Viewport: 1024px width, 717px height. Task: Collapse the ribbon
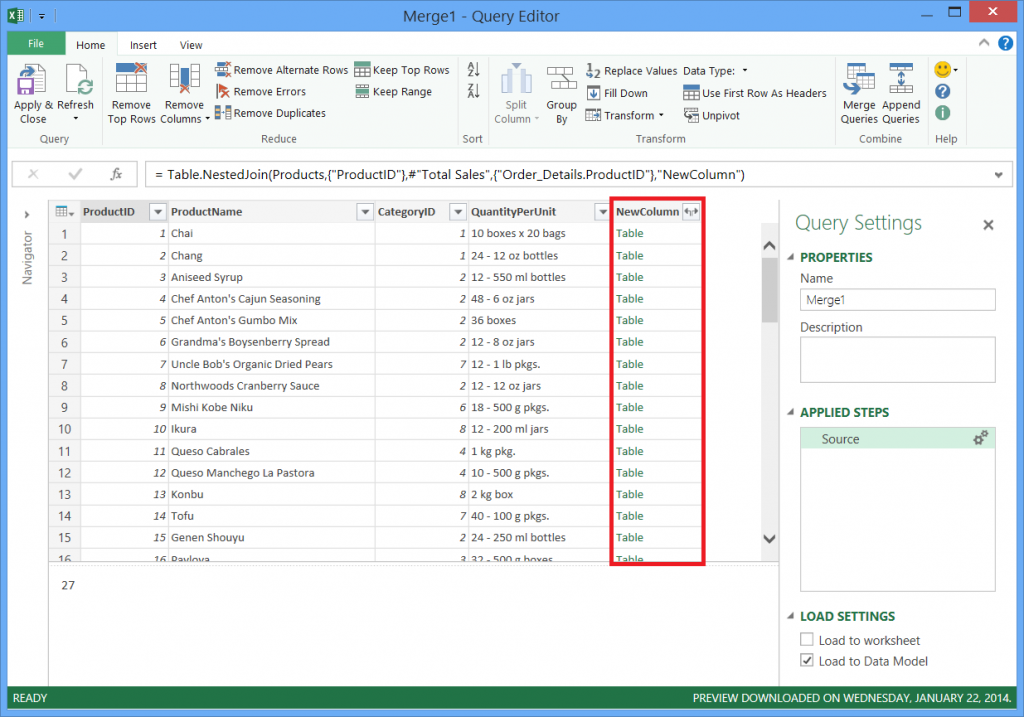pyautogui.click(x=984, y=43)
